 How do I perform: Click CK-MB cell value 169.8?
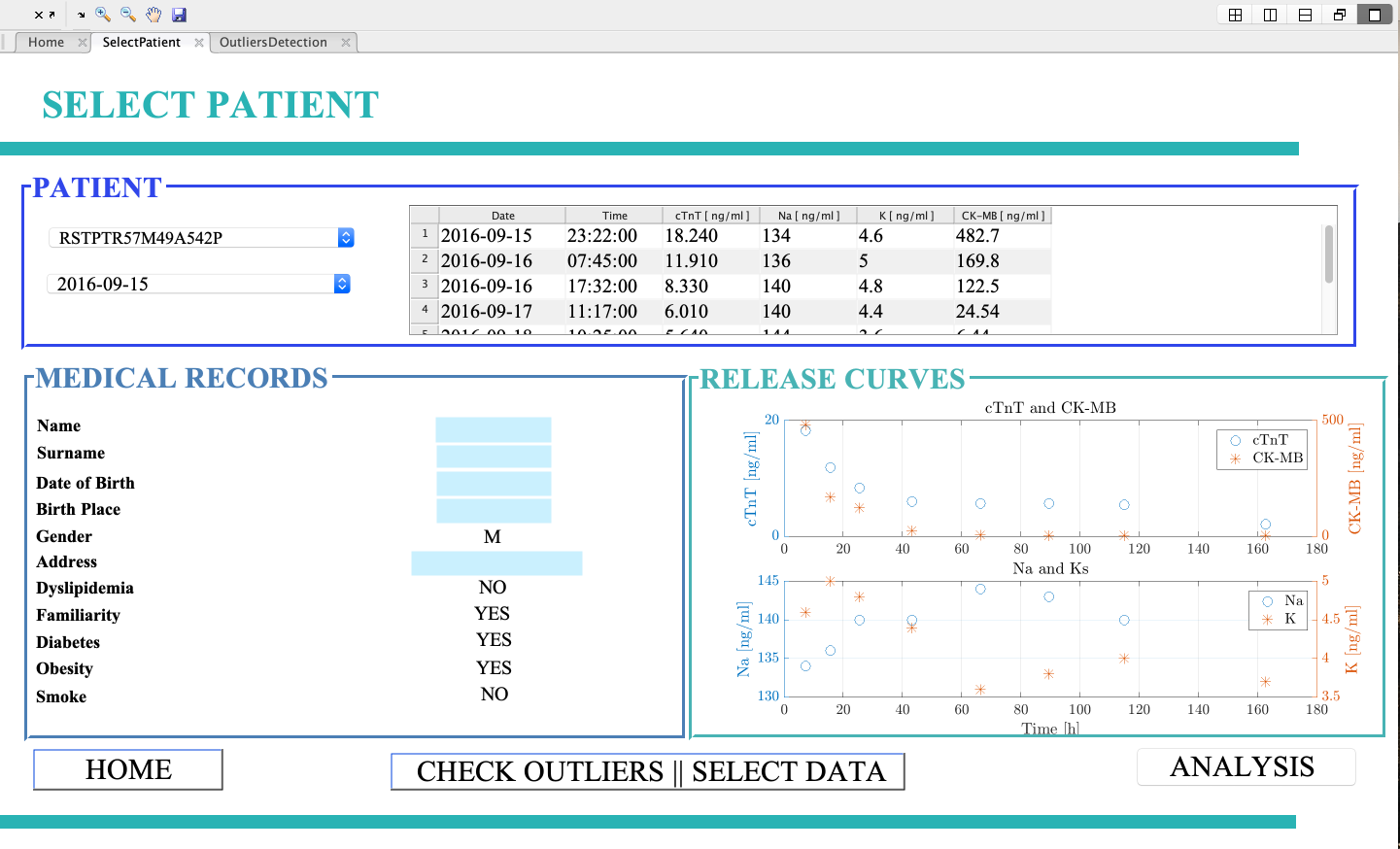point(1003,261)
